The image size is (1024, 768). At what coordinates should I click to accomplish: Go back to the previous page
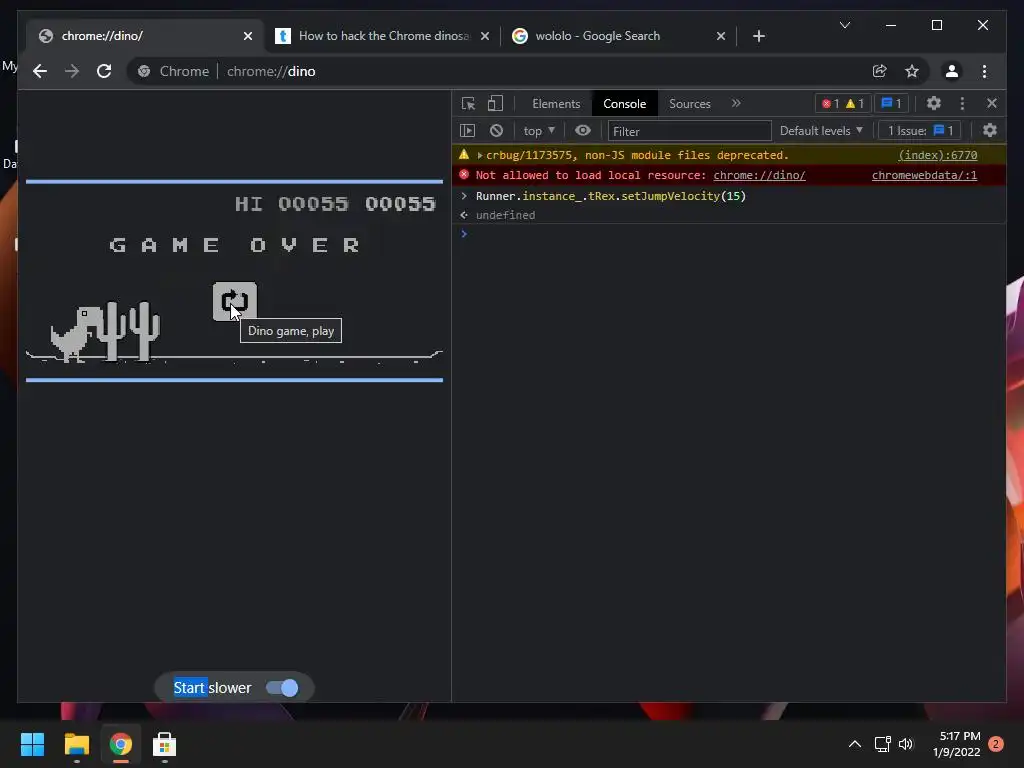(40, 71)
